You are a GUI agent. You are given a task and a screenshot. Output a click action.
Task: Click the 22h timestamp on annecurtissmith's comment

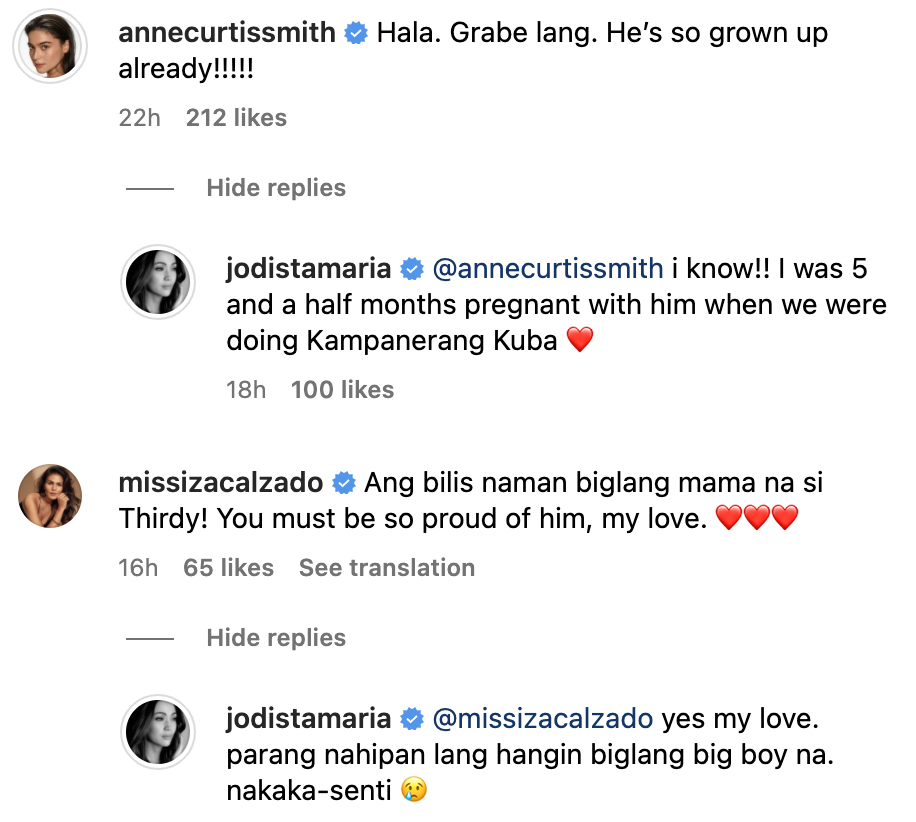click(x=139, y=118)
